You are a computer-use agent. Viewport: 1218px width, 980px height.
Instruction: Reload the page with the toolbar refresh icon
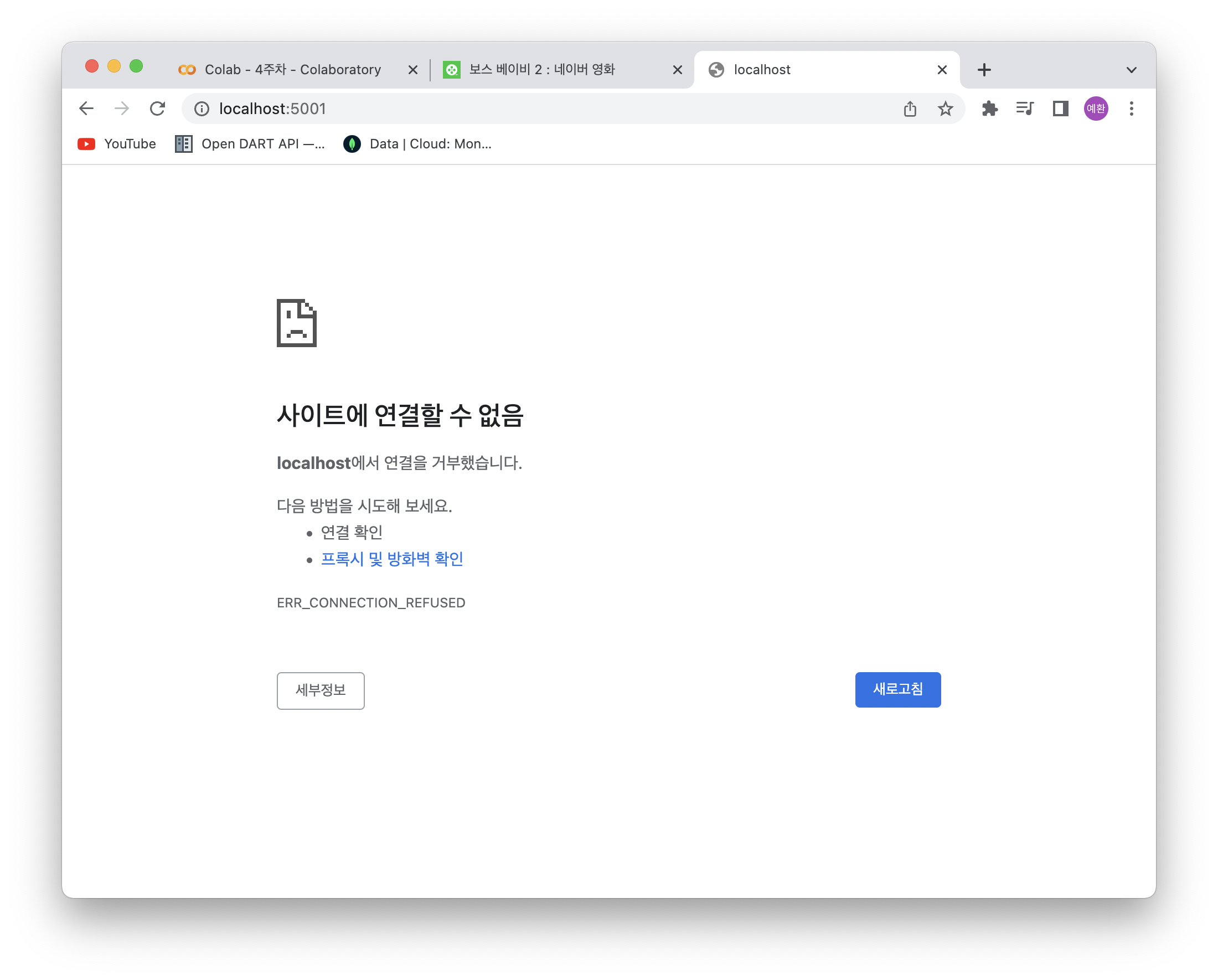[158, 109]
